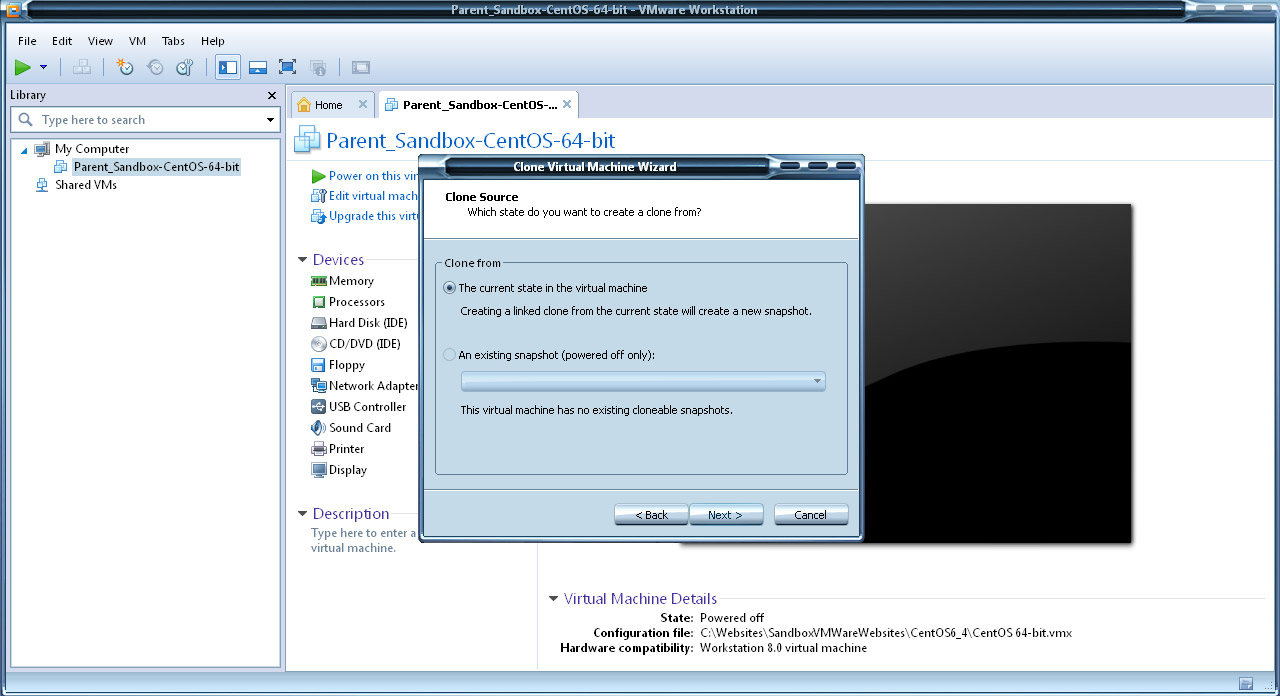The image size is (1280, 696).
Task: Take a snapshot using toolbar icon
Action: [x=125, y=68]
